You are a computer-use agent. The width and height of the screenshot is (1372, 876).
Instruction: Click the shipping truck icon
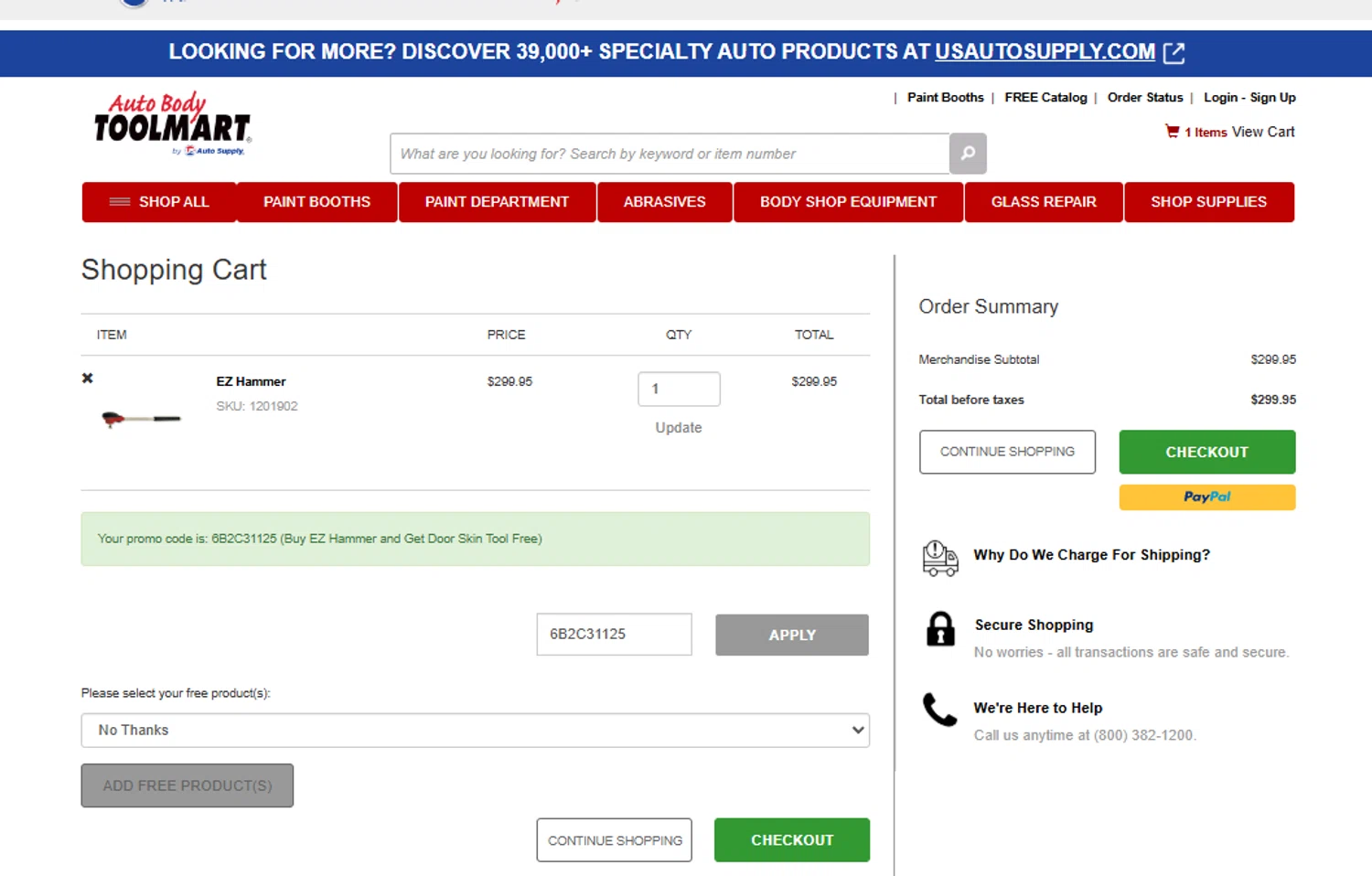pos(939,558)
